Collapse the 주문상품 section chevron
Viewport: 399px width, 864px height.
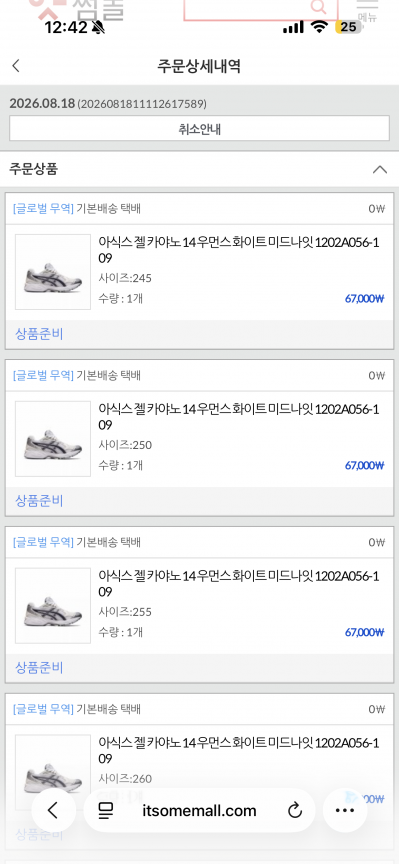click(x=380, y=169)
